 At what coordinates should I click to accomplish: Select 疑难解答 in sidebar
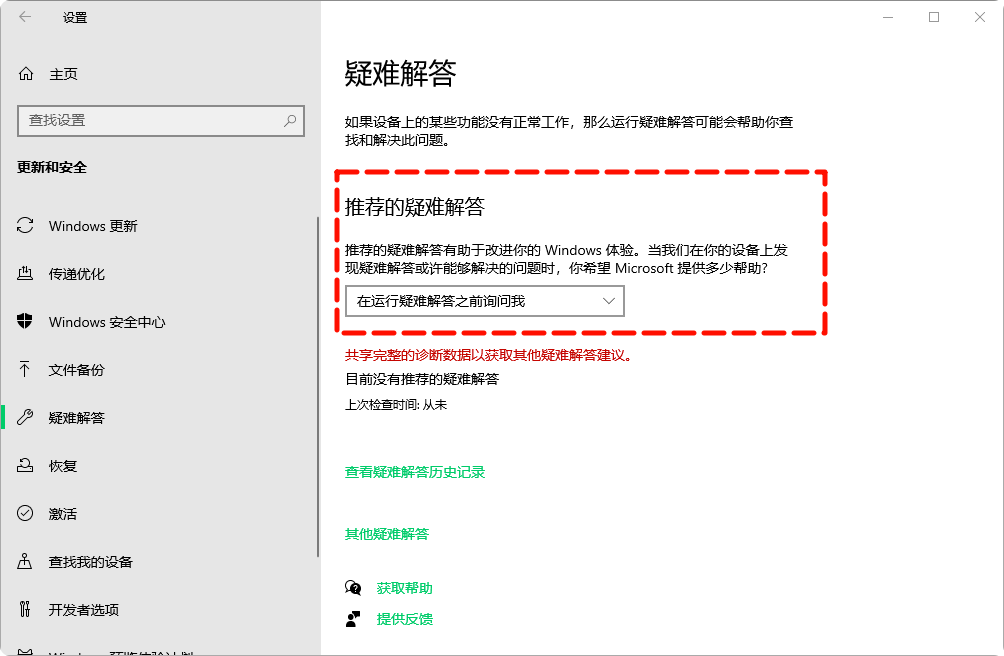click(x=77, y=418)
